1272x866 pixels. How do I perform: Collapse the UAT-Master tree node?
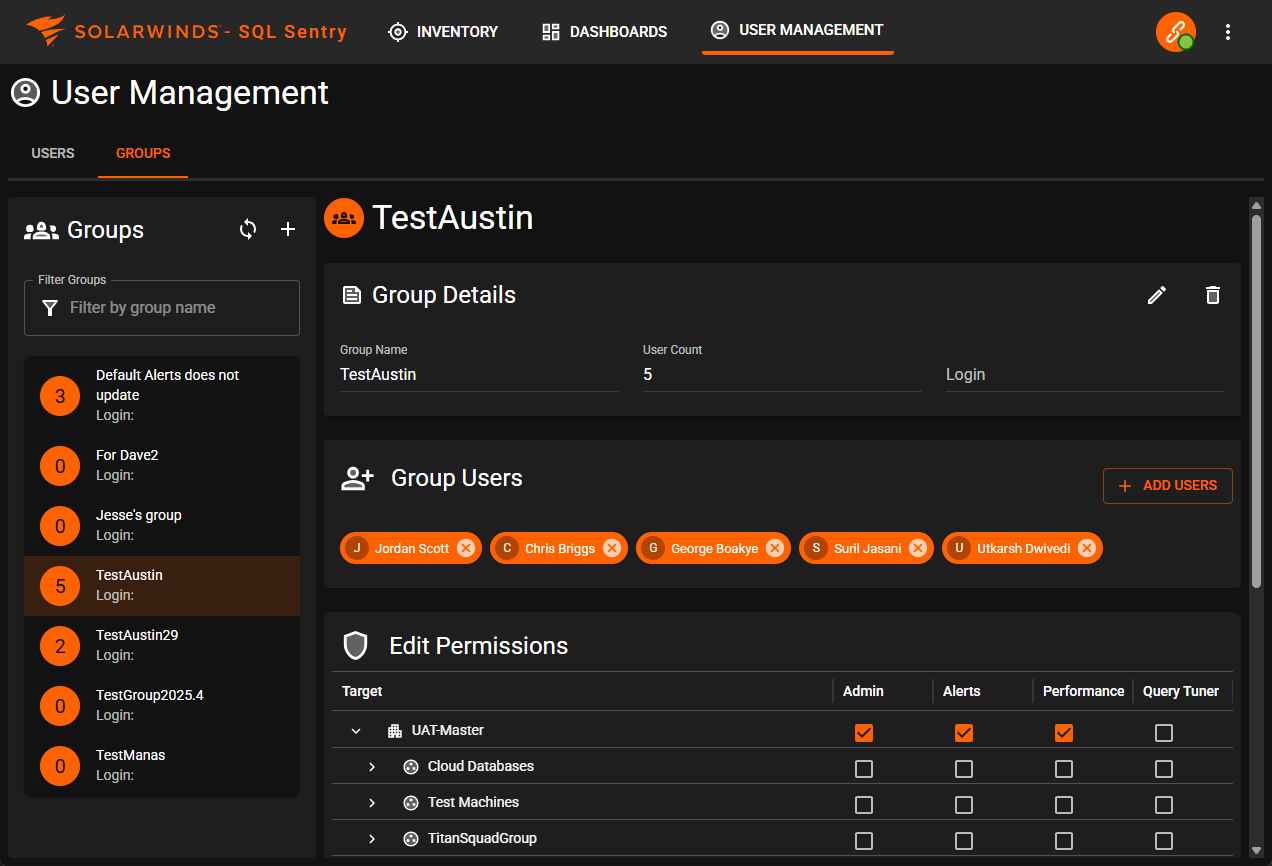pyautogui.click(x=356, y=731)
